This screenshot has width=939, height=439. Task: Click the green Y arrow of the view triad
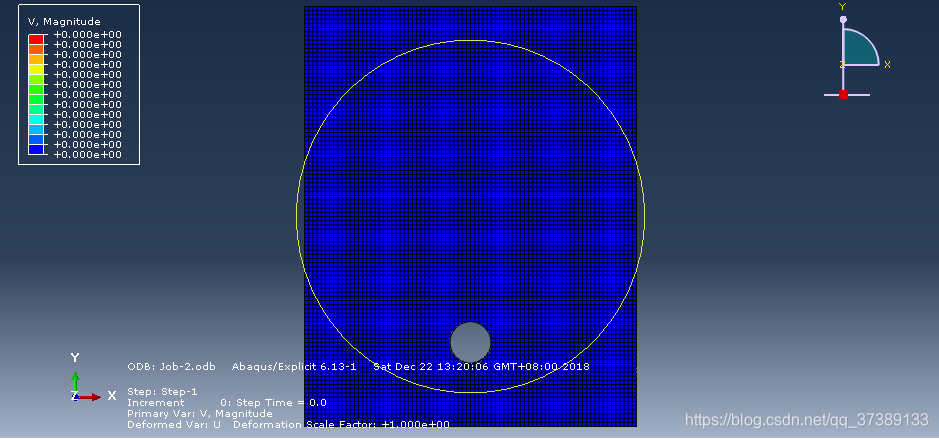pyautogui.click(x=75, y=381)
